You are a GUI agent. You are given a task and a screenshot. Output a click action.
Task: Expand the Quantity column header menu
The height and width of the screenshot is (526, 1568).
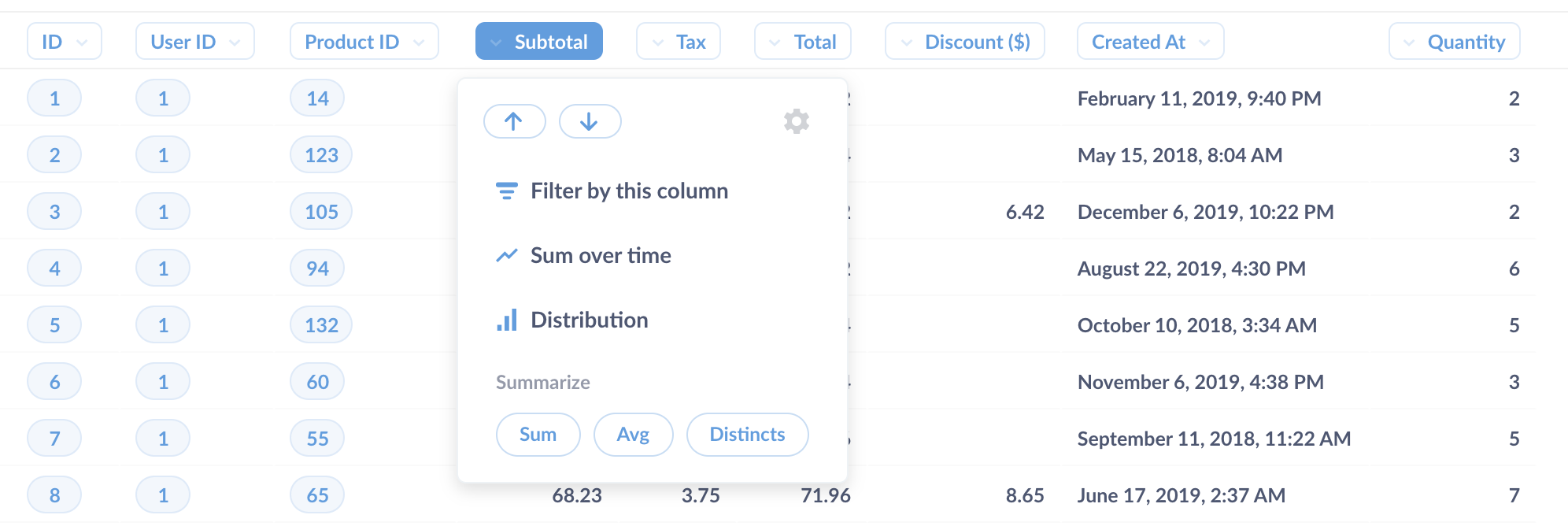click(x=1454, y=42)
